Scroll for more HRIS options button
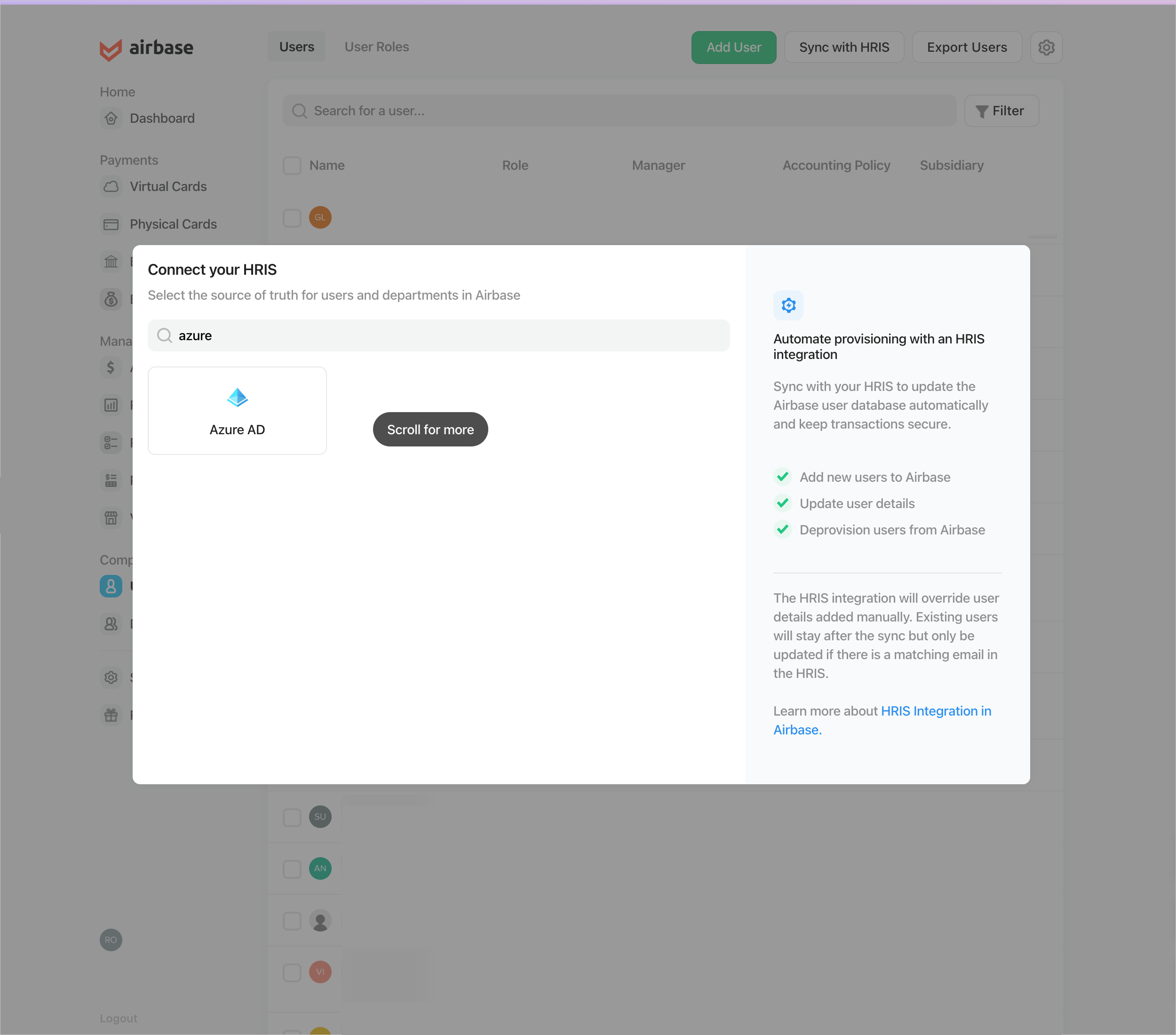 (430, 429)
